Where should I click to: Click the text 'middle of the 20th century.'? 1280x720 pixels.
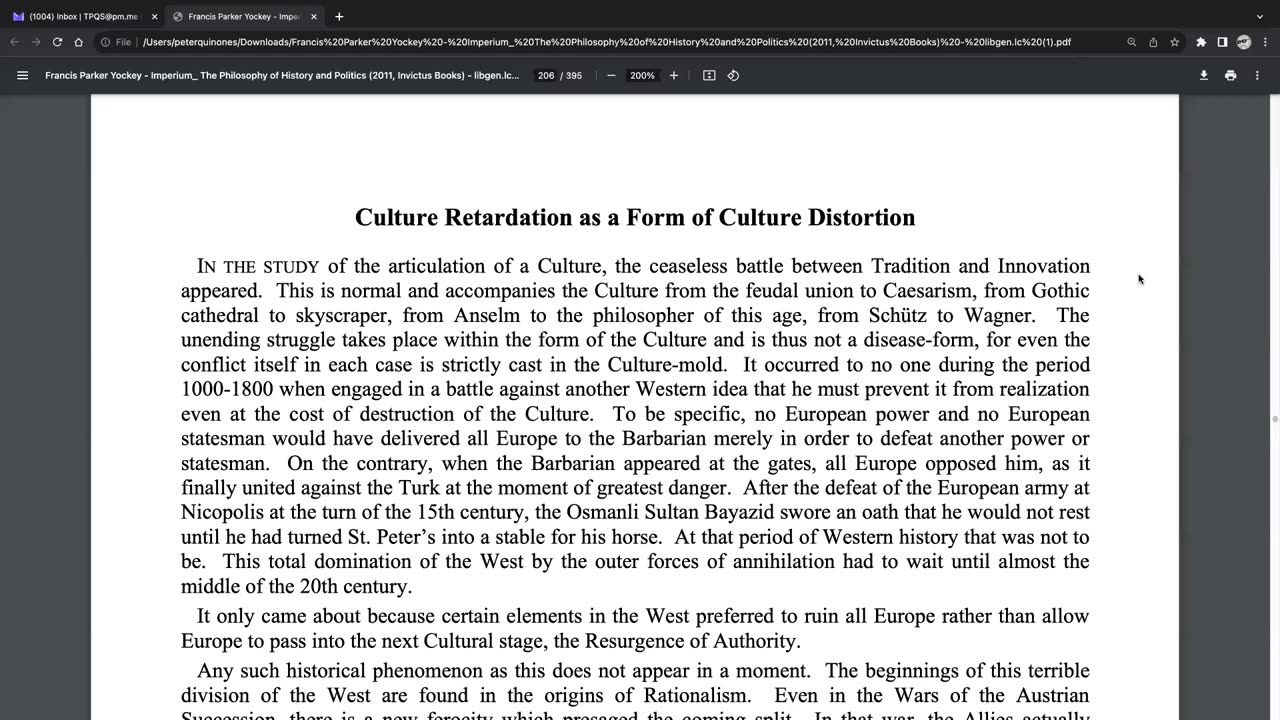coord(296,587)
